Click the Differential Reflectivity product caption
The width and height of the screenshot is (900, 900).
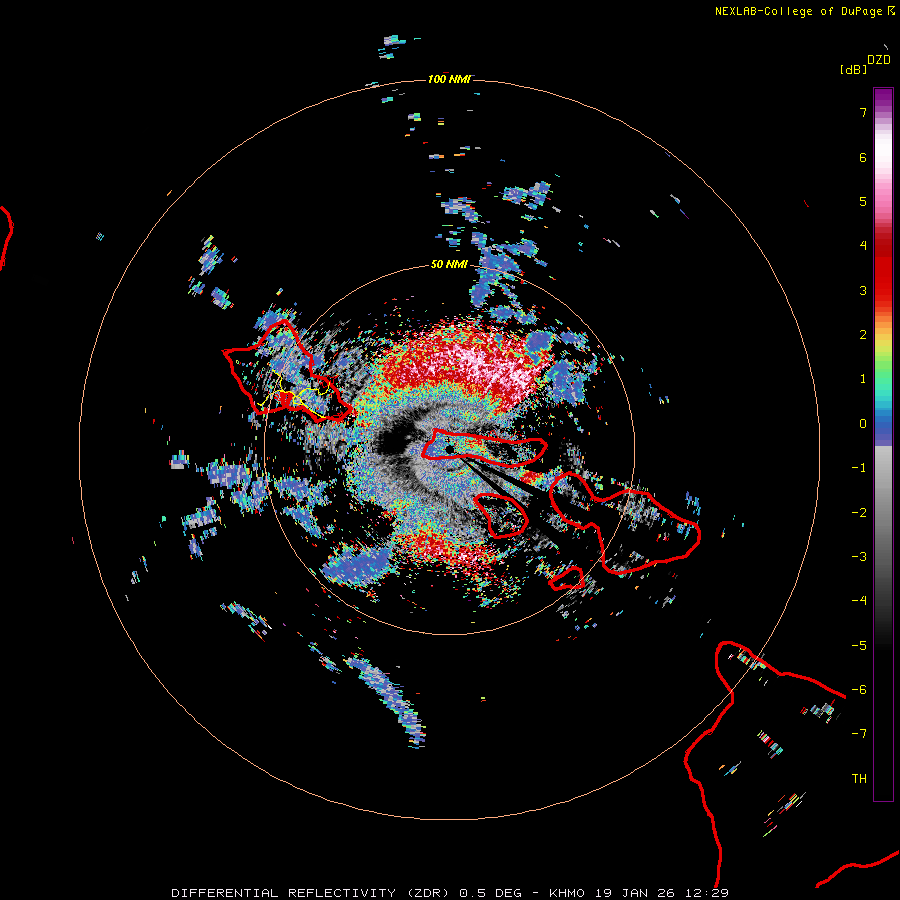click(449, 893)
